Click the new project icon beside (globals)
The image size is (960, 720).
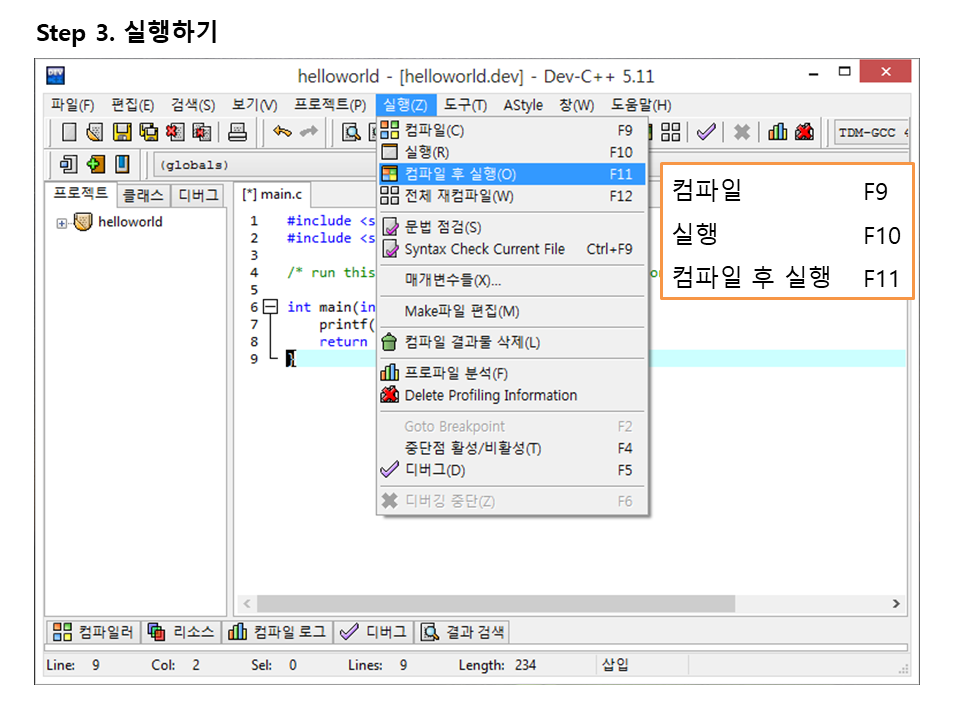68,164
